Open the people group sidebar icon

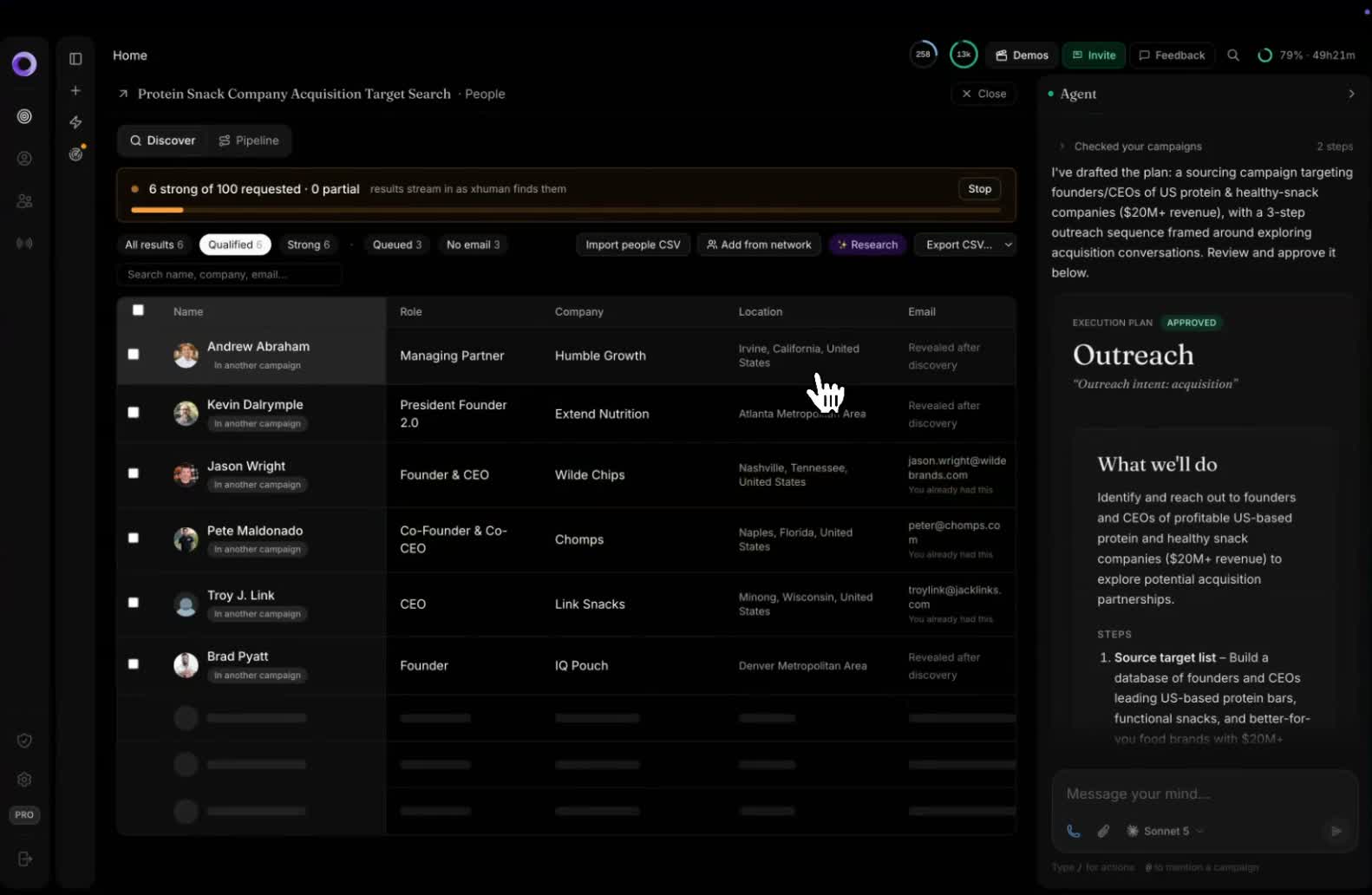pyautogui.click(x=24, y=201)
